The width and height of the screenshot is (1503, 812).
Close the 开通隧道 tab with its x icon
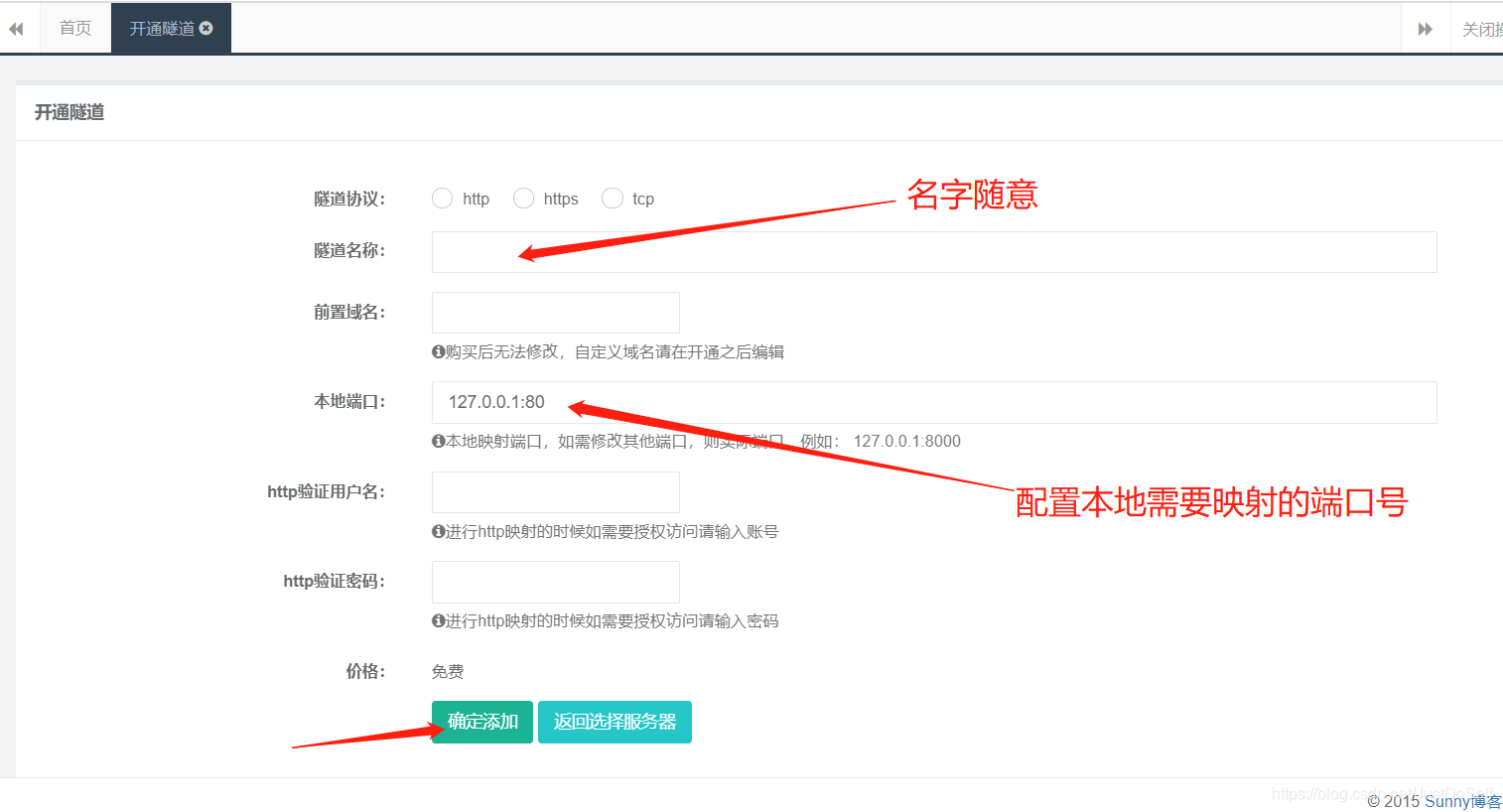[x=206, y=28]
